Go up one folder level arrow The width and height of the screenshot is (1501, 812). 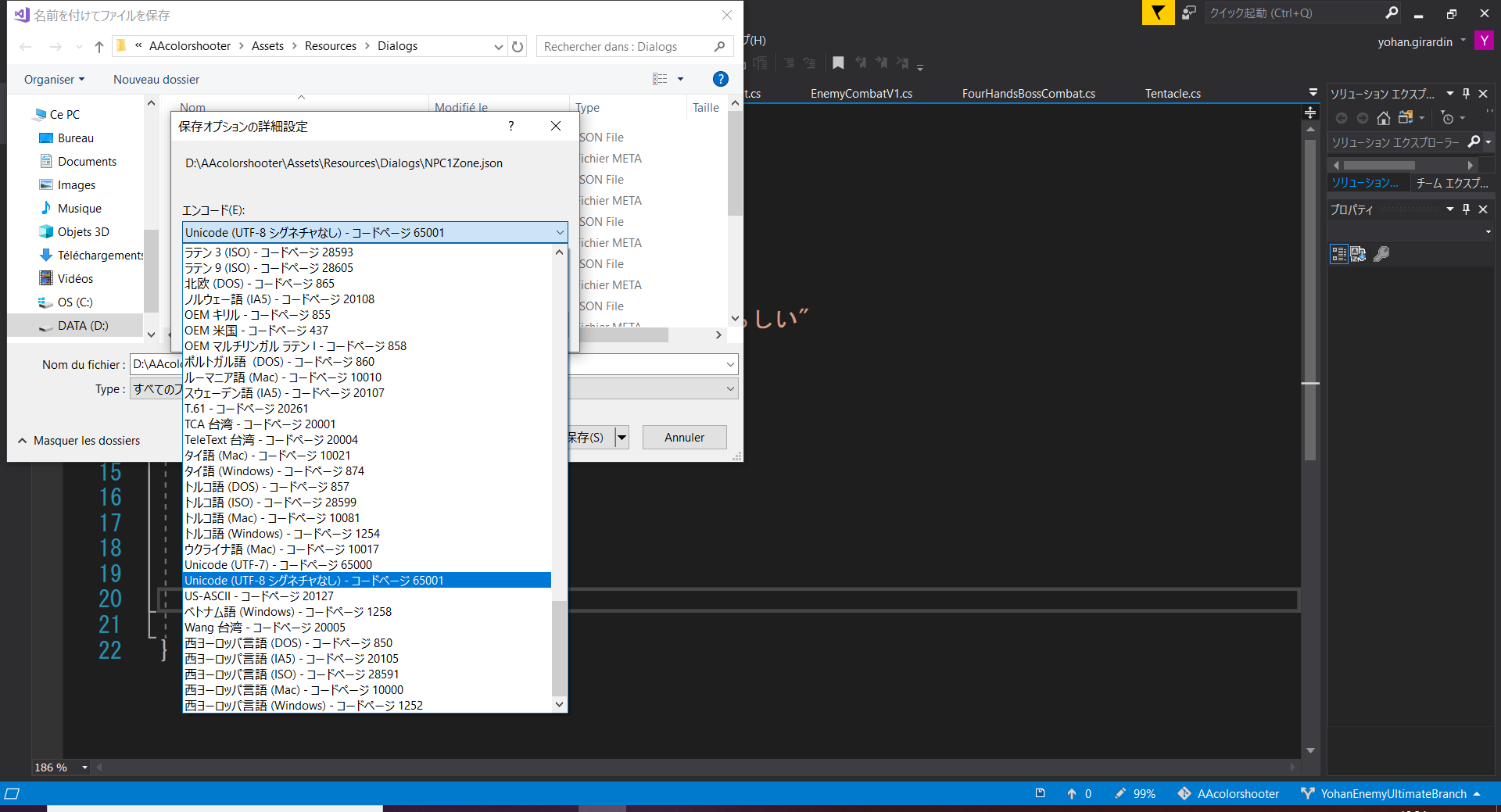point(99,46)
